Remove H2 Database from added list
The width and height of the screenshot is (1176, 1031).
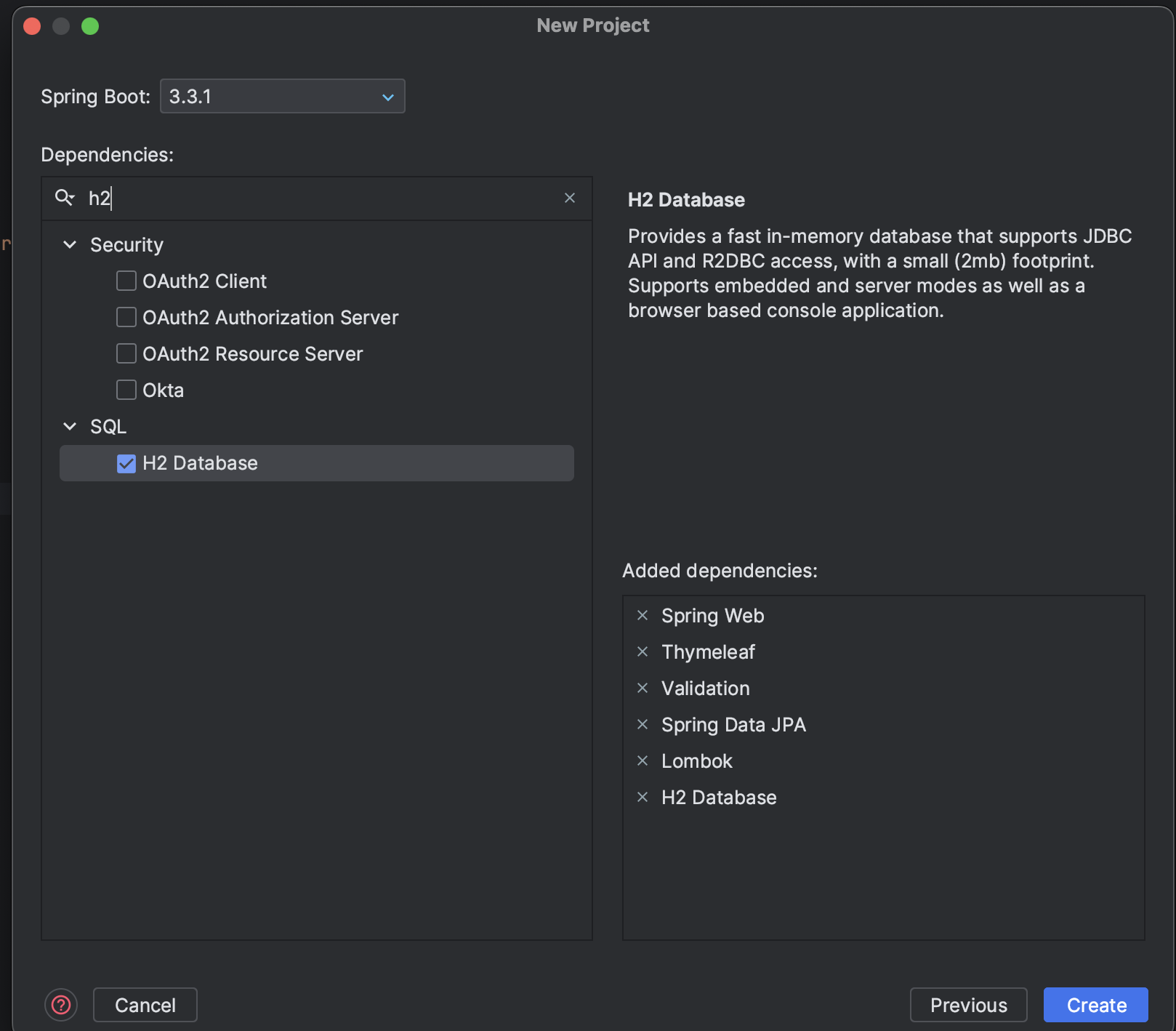[643, 798]
